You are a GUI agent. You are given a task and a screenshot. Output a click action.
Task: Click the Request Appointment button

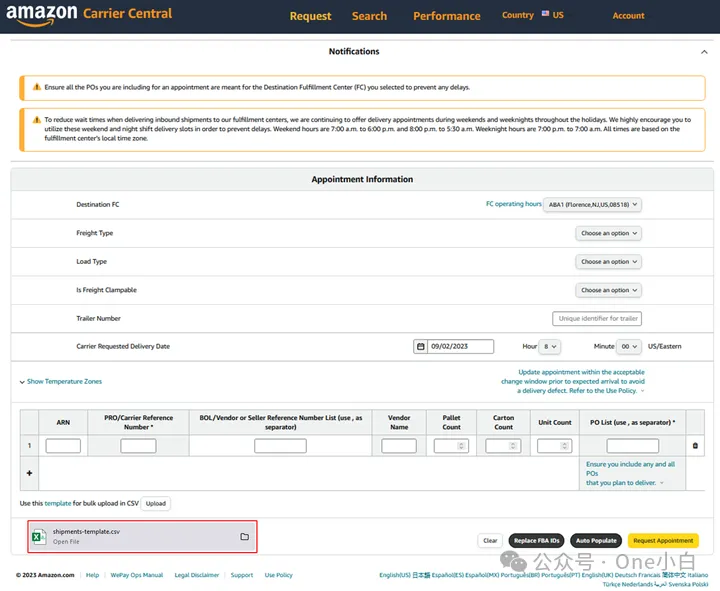pyautogui.click(x=663, y=541)
